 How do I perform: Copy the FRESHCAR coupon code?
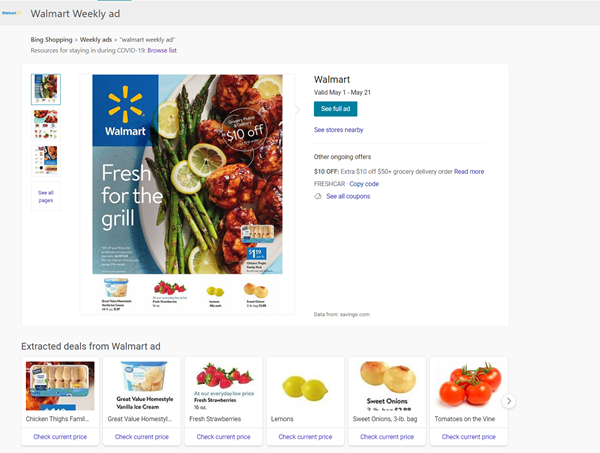pyautogui.click(x=364, y=184)
